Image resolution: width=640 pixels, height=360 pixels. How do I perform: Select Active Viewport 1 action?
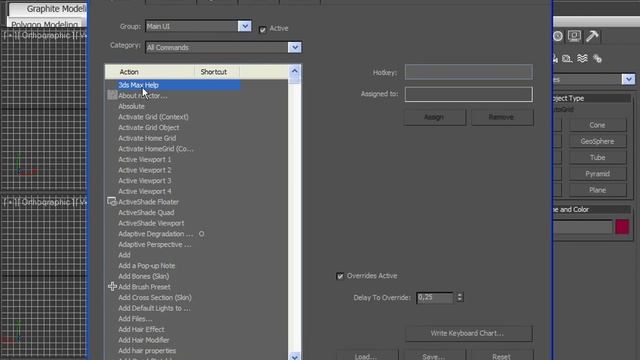click(x=145, y=159)
